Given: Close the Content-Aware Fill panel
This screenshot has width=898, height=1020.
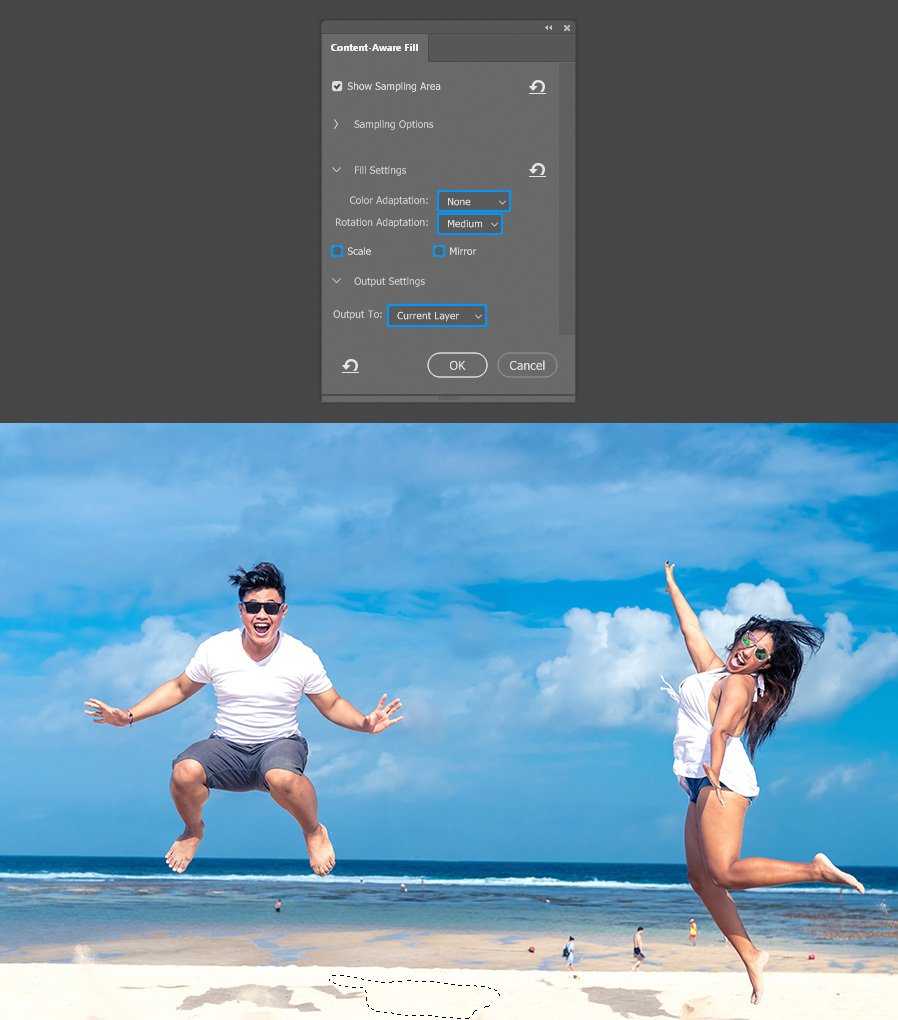Looking at the screenshot, I should coord(567,28).
